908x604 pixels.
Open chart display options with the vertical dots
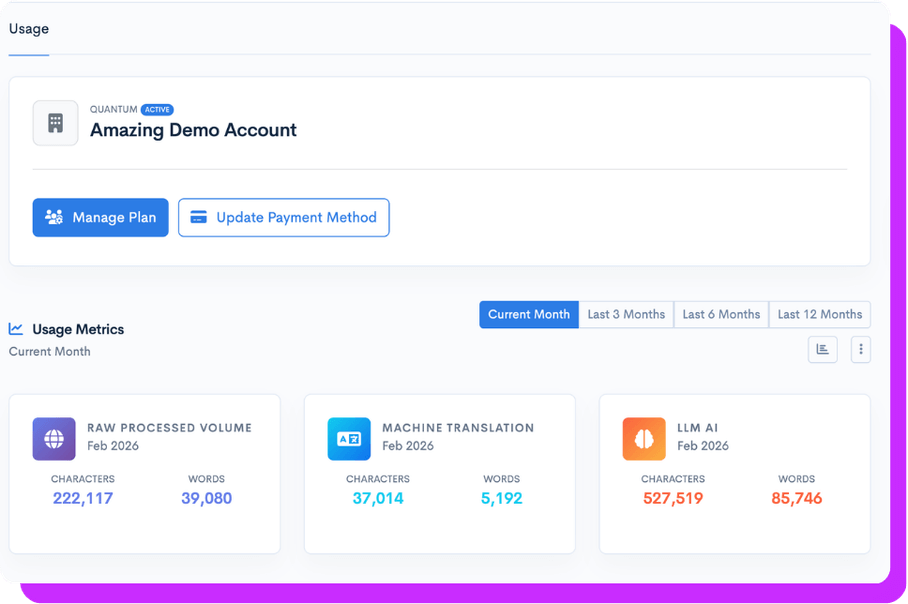861,349
